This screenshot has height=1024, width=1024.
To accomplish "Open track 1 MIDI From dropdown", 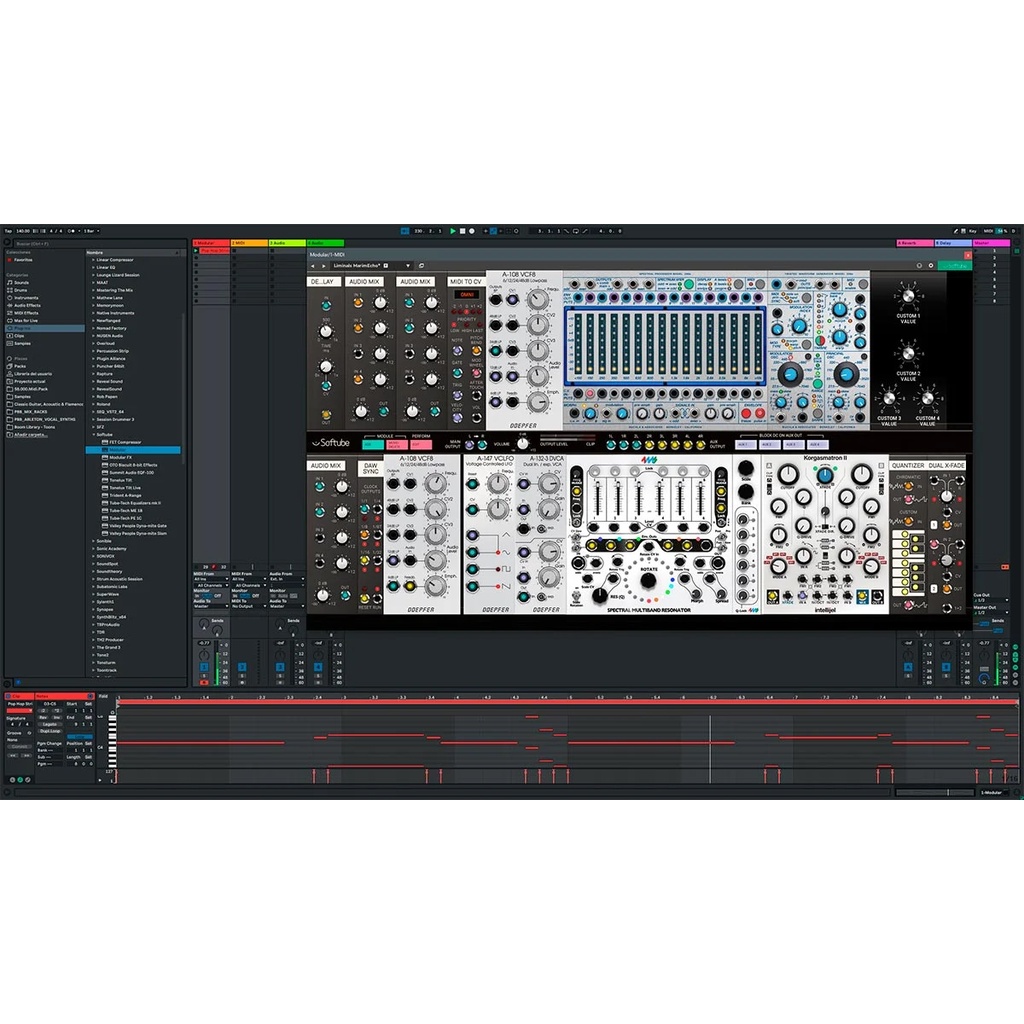I will 211,579.
